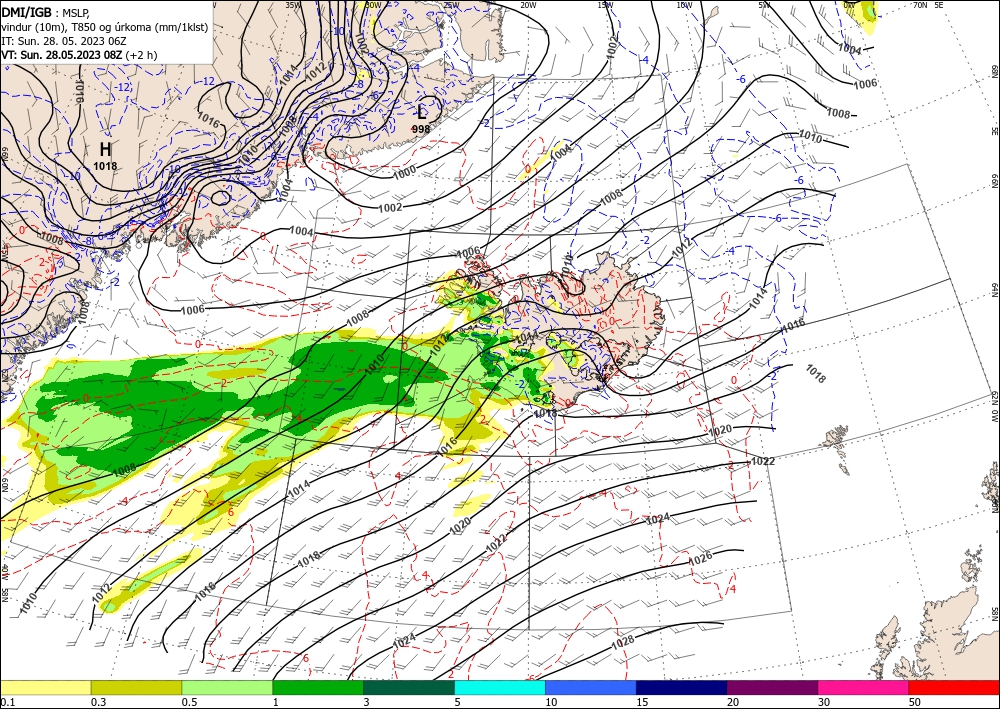The width and height of the screenshot is (1000, 709).
Task: Click the legend scale value '50'
Action: 915,702
